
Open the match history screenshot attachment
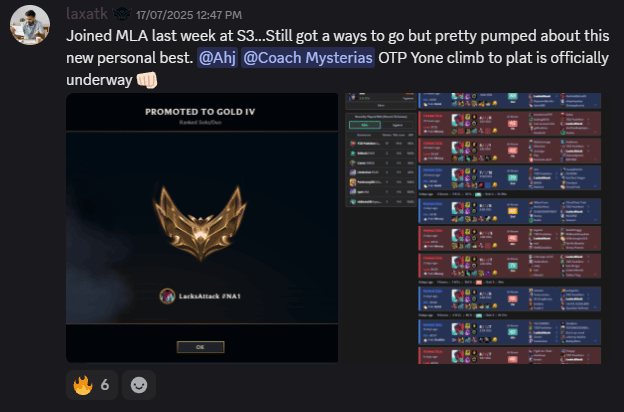point(473,228)
